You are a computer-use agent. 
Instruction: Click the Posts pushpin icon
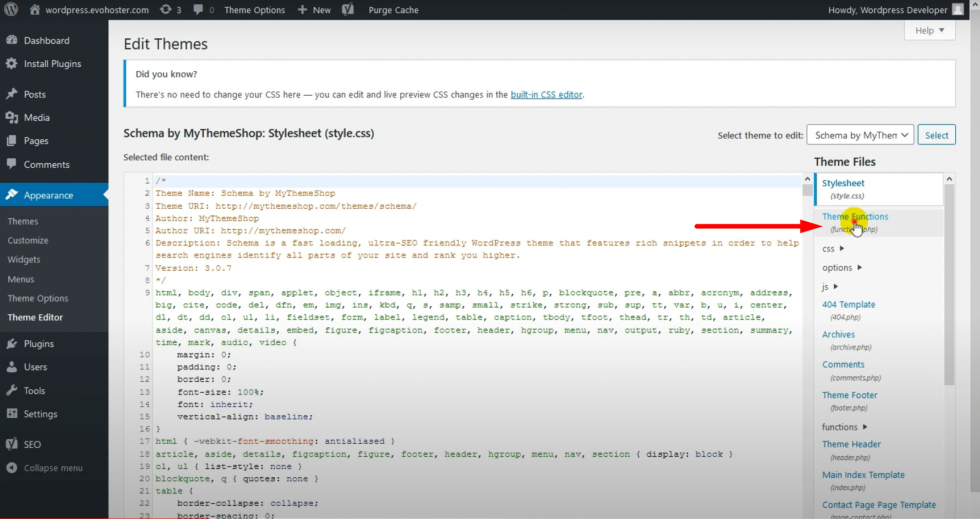tap(12, 94)
